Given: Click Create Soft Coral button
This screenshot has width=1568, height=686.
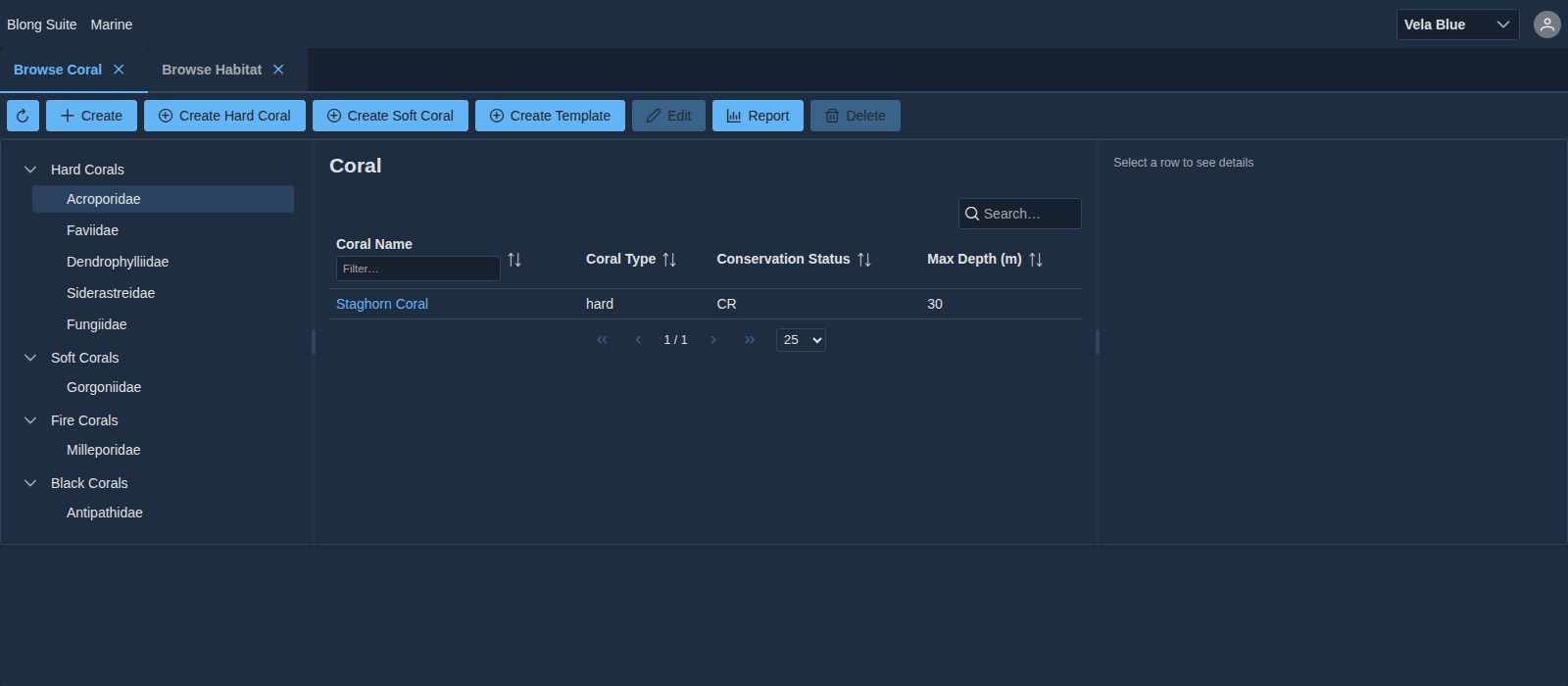Looking at the screenshot, I should pos(390,116).
